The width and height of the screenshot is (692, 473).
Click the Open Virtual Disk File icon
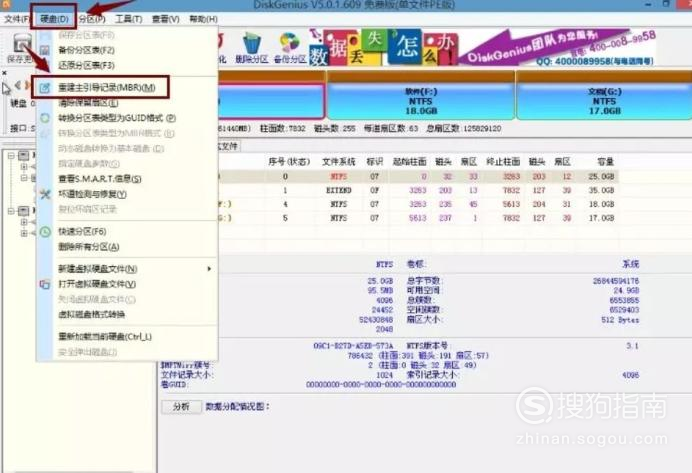tap(45, 284)
